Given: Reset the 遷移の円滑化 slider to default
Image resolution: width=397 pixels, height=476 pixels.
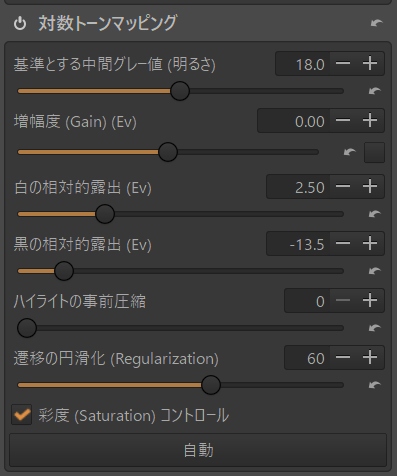Looking at the screenshot, I should tap(375, 385).
